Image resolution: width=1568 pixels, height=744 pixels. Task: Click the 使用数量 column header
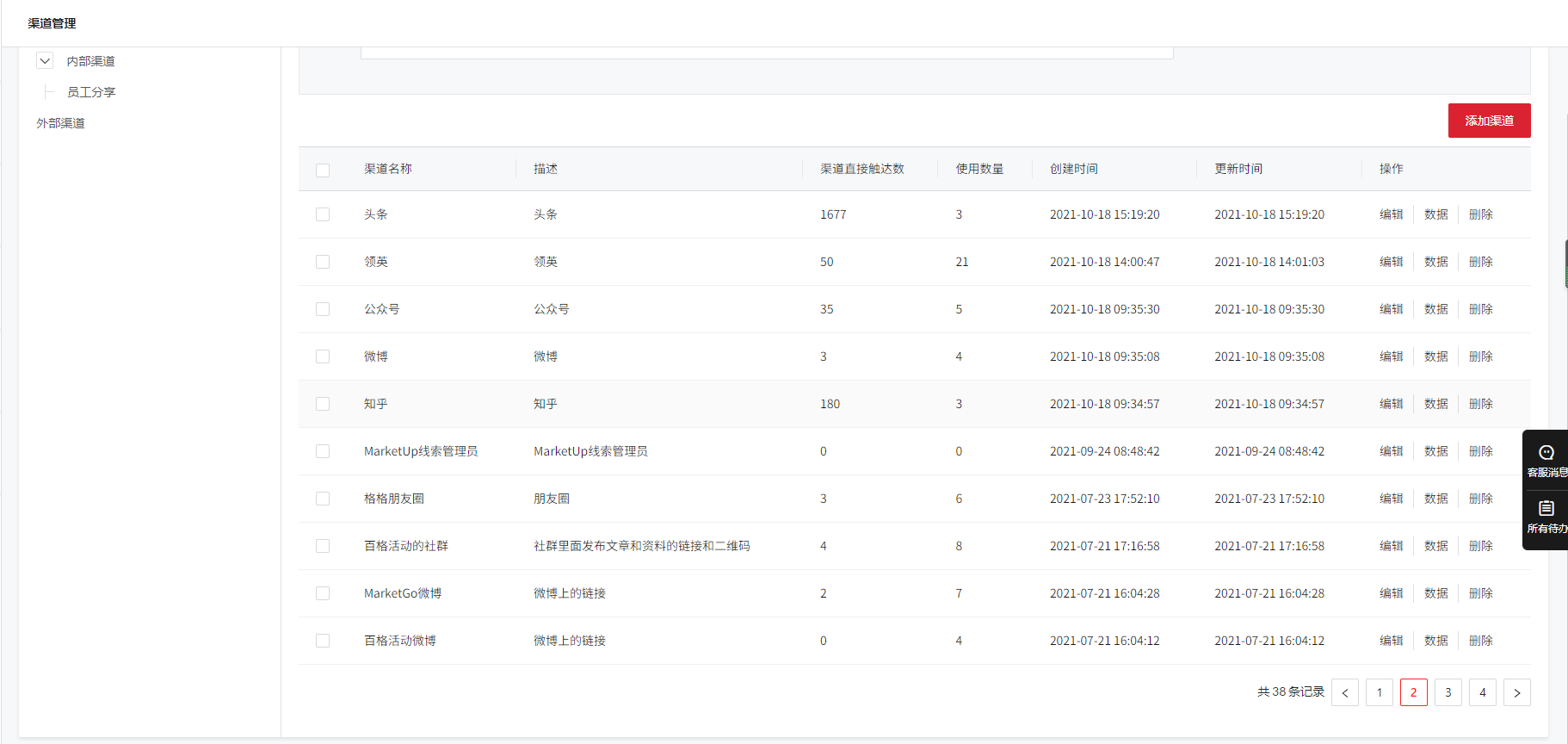pyautogui.click(x=980, y=169)
